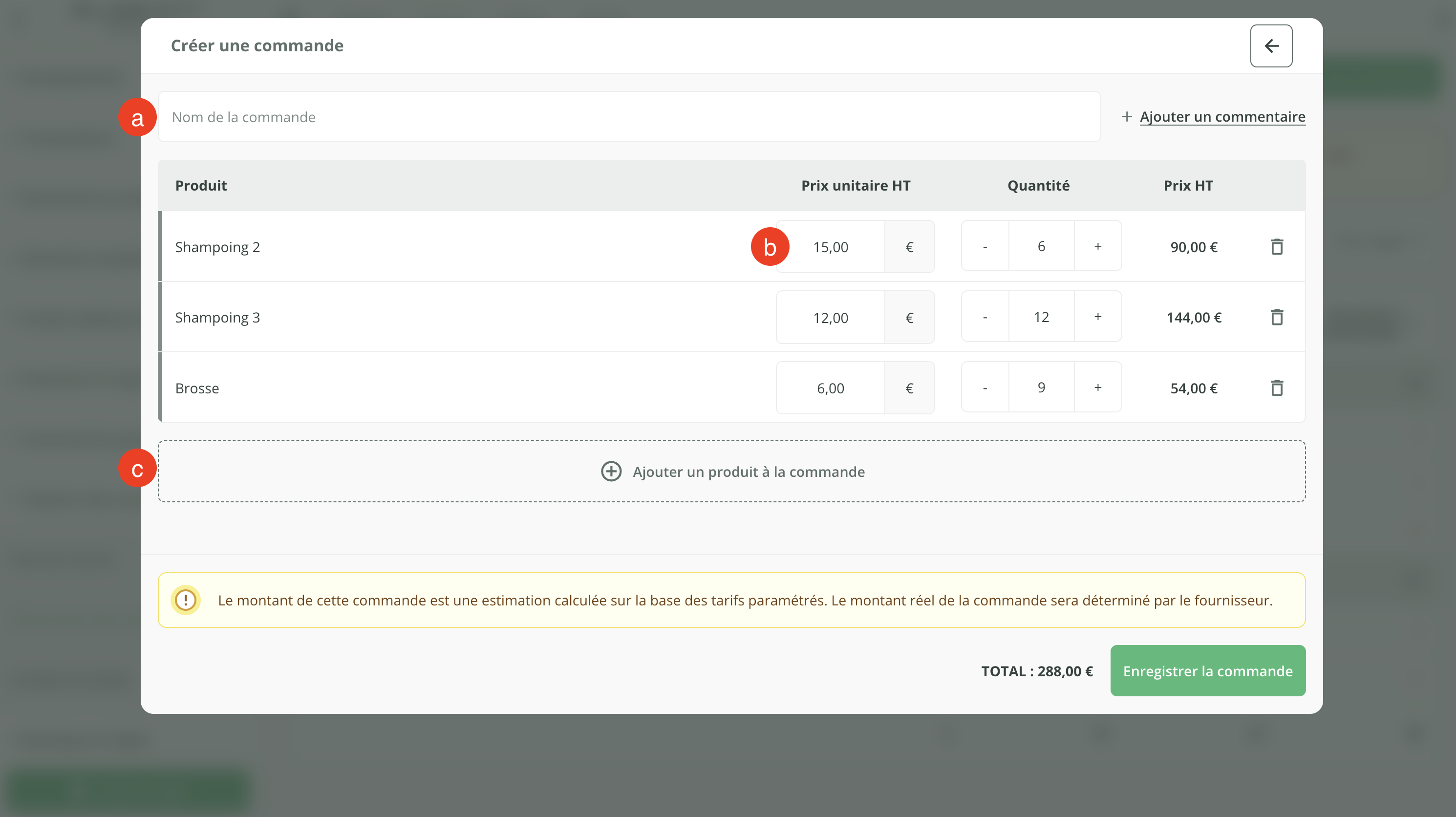
Task: Edit the Shampoing 2 unit price 15,00
Action: 830,247
